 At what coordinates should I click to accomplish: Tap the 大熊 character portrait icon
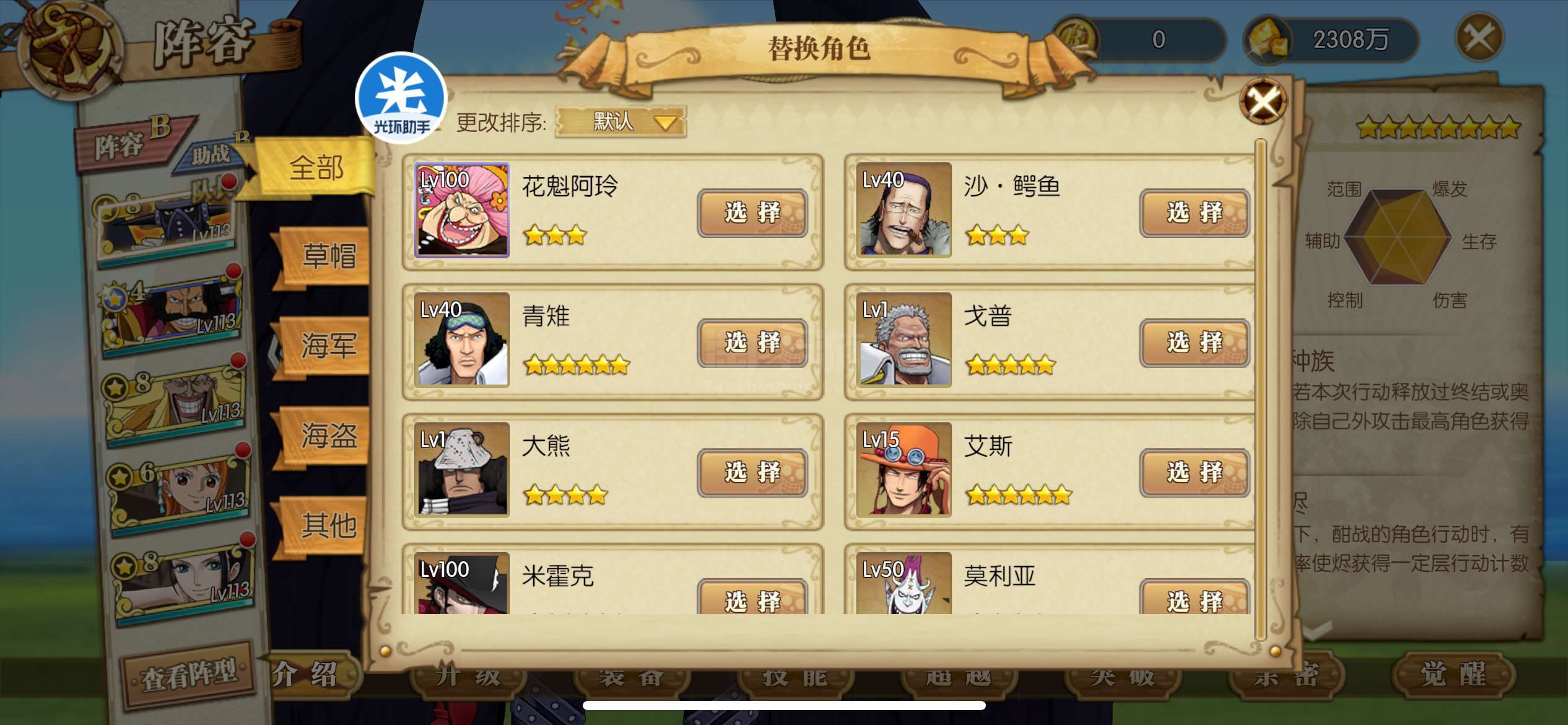pos(461,470)
